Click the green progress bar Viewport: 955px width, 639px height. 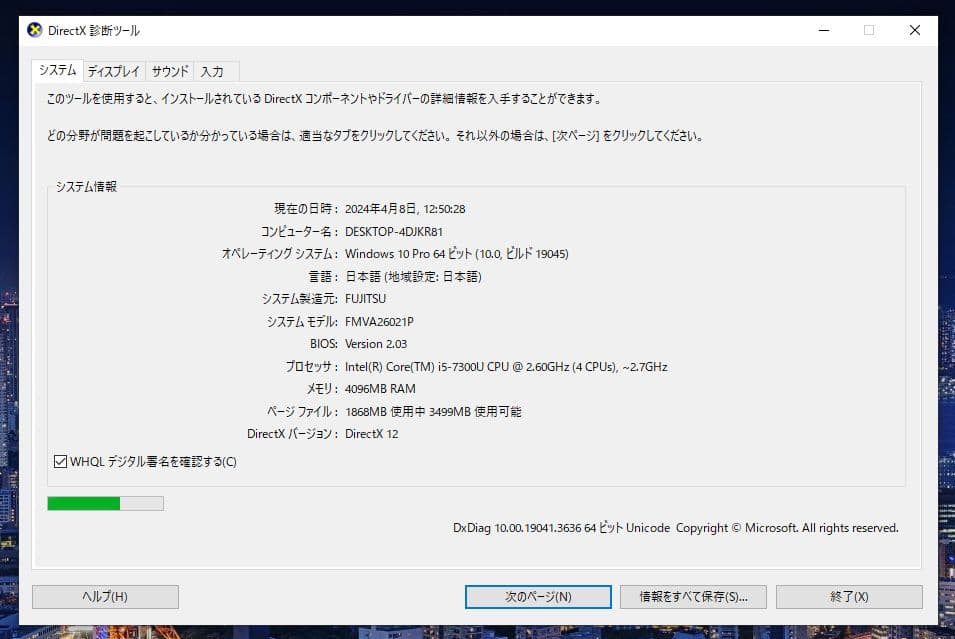[x=105, y=503]
